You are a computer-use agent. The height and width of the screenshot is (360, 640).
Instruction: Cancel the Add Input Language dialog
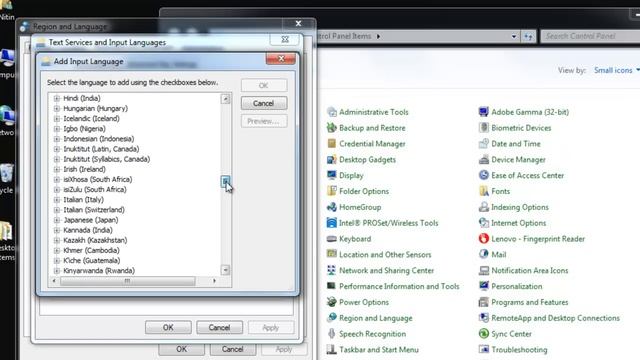tap(264, 103)
